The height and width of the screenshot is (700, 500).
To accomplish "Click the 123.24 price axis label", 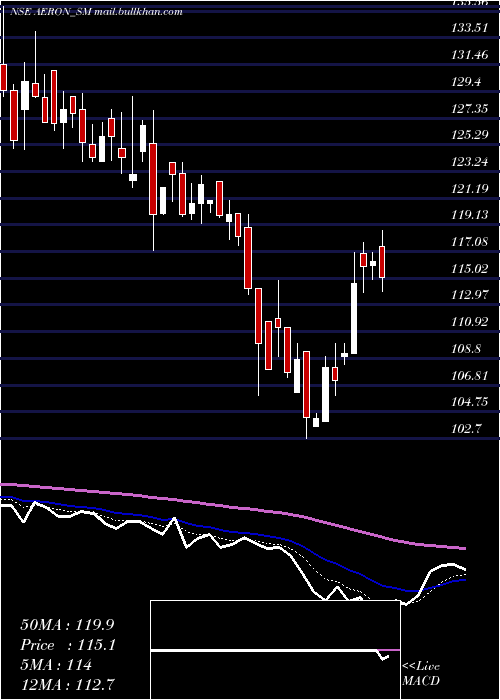I will coord(470,162).
